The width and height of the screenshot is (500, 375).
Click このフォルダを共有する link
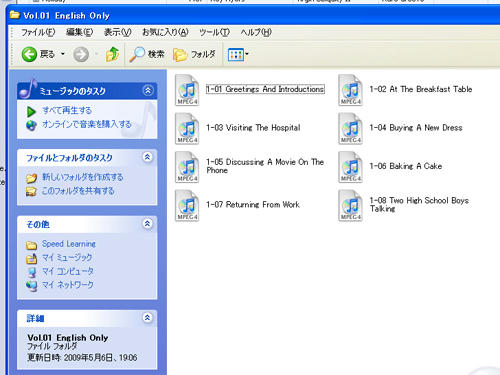(x=78, y=191)
